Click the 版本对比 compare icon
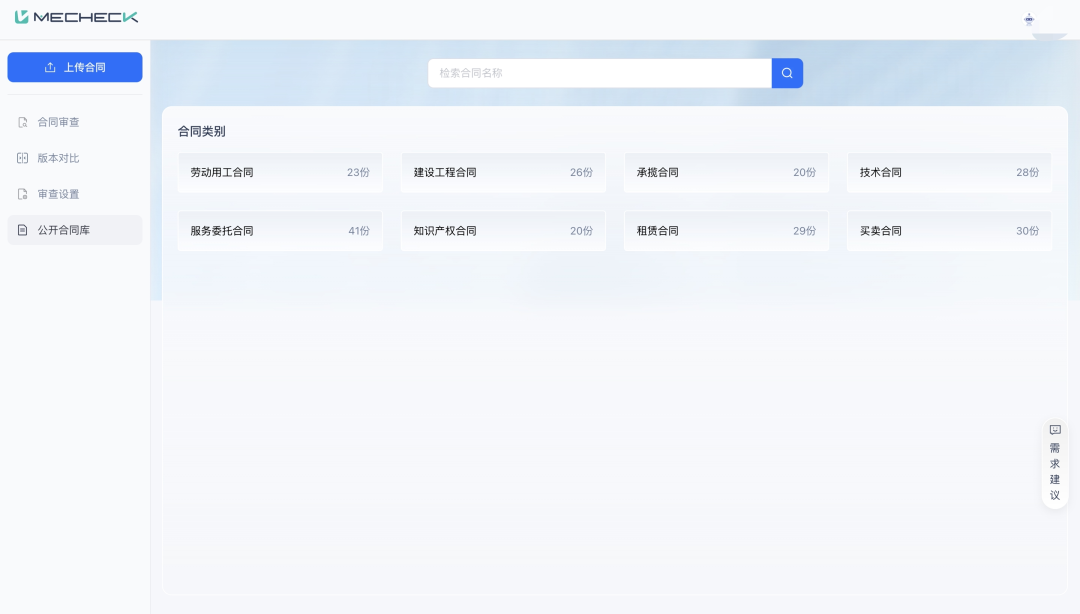 click(x=23, y=158)
